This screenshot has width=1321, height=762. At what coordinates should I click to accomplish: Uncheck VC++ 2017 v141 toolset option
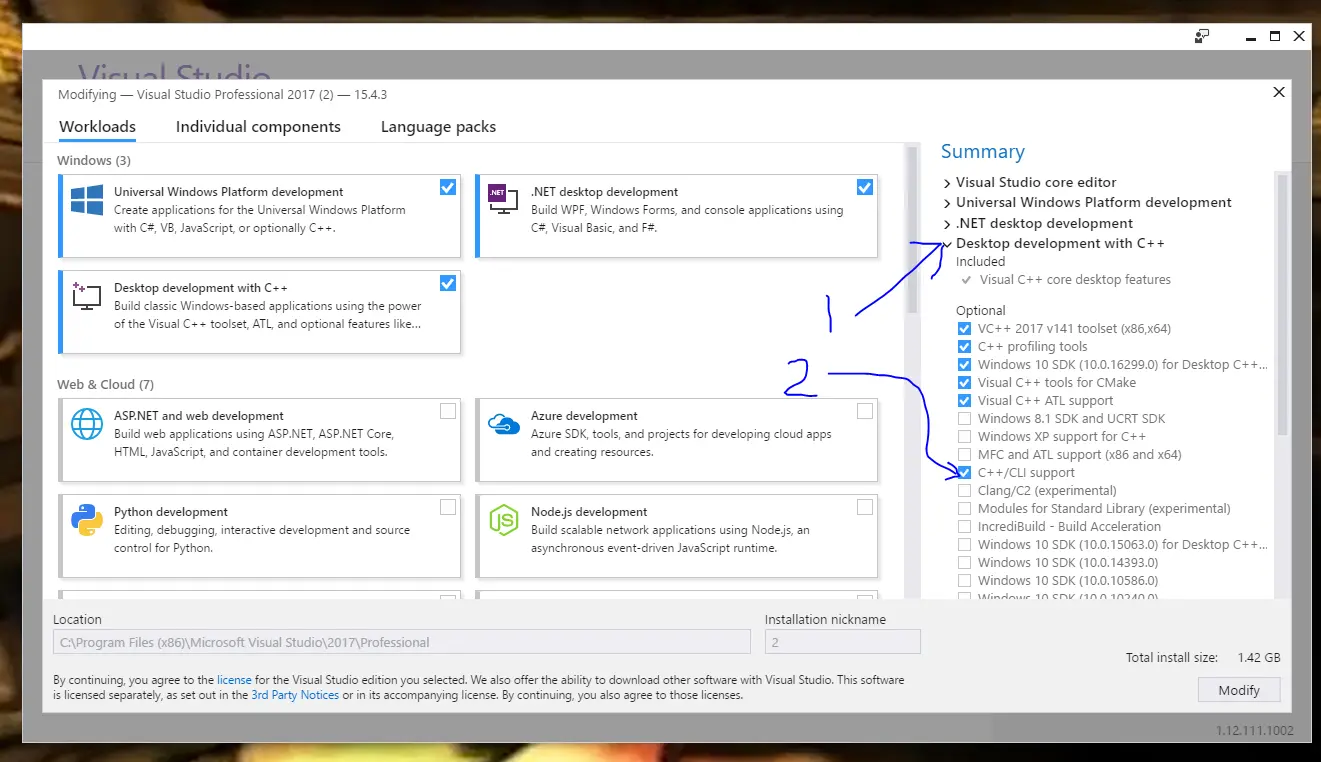click(964, 328)
